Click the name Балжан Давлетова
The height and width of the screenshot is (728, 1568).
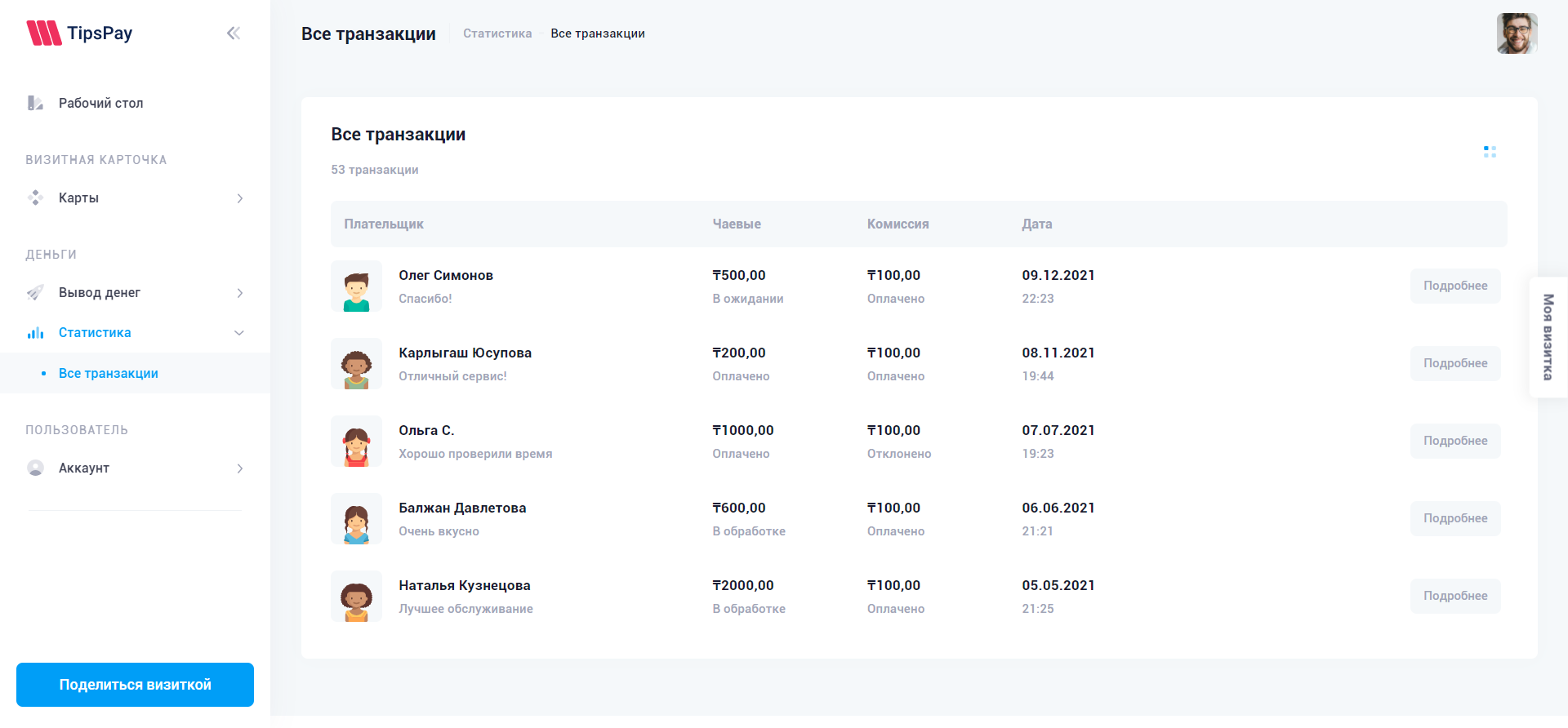click(462, 508)
